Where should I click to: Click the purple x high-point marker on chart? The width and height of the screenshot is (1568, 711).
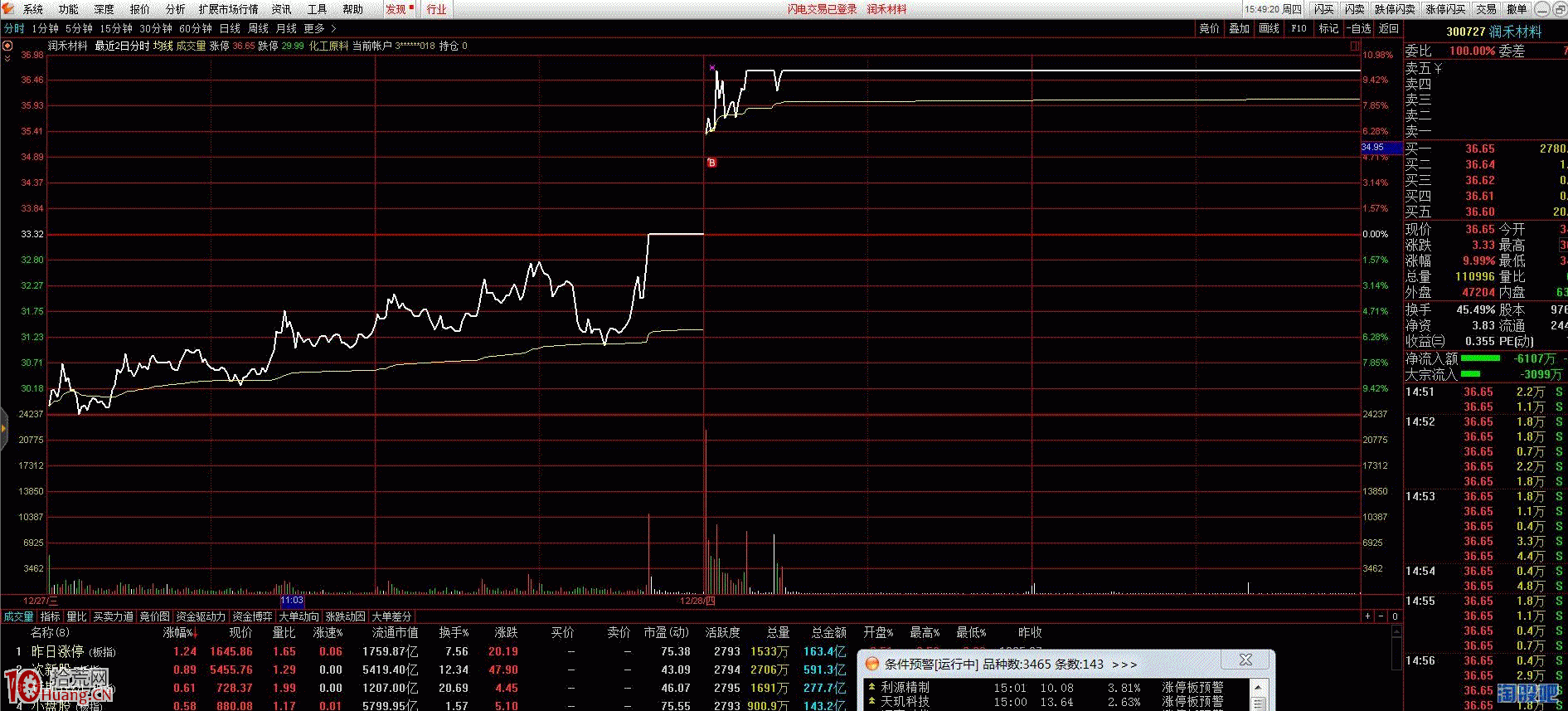tap(712, 67)
